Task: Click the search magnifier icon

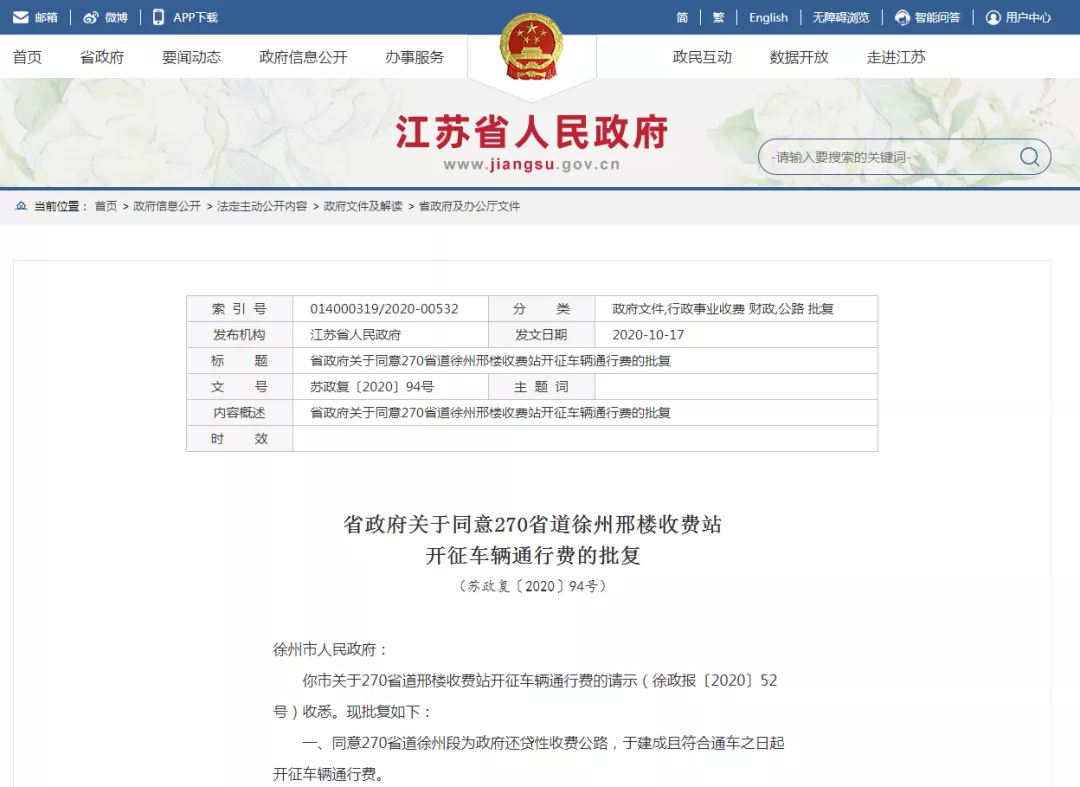Action: pos(1029,157)
